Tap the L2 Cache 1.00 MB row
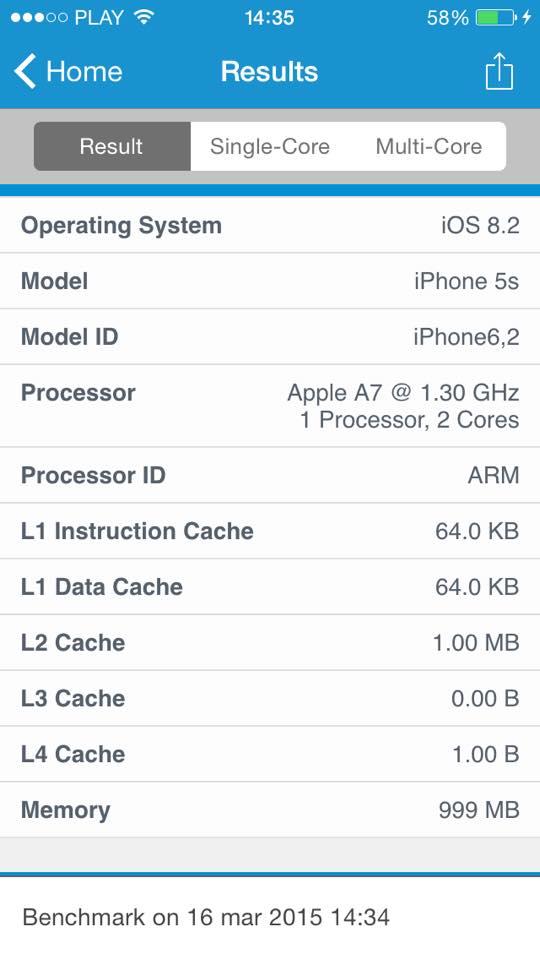 (x=270, y=642)
